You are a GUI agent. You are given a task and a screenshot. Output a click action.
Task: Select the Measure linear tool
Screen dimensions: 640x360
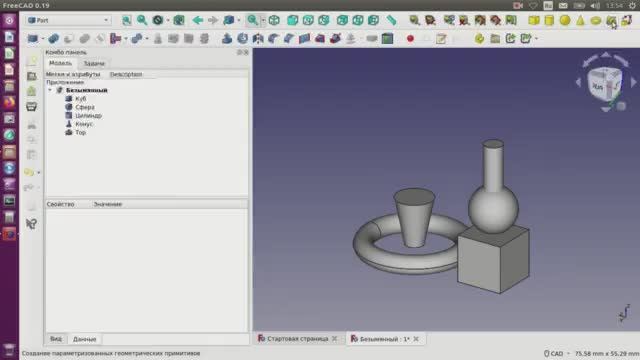tap(415, 20)
